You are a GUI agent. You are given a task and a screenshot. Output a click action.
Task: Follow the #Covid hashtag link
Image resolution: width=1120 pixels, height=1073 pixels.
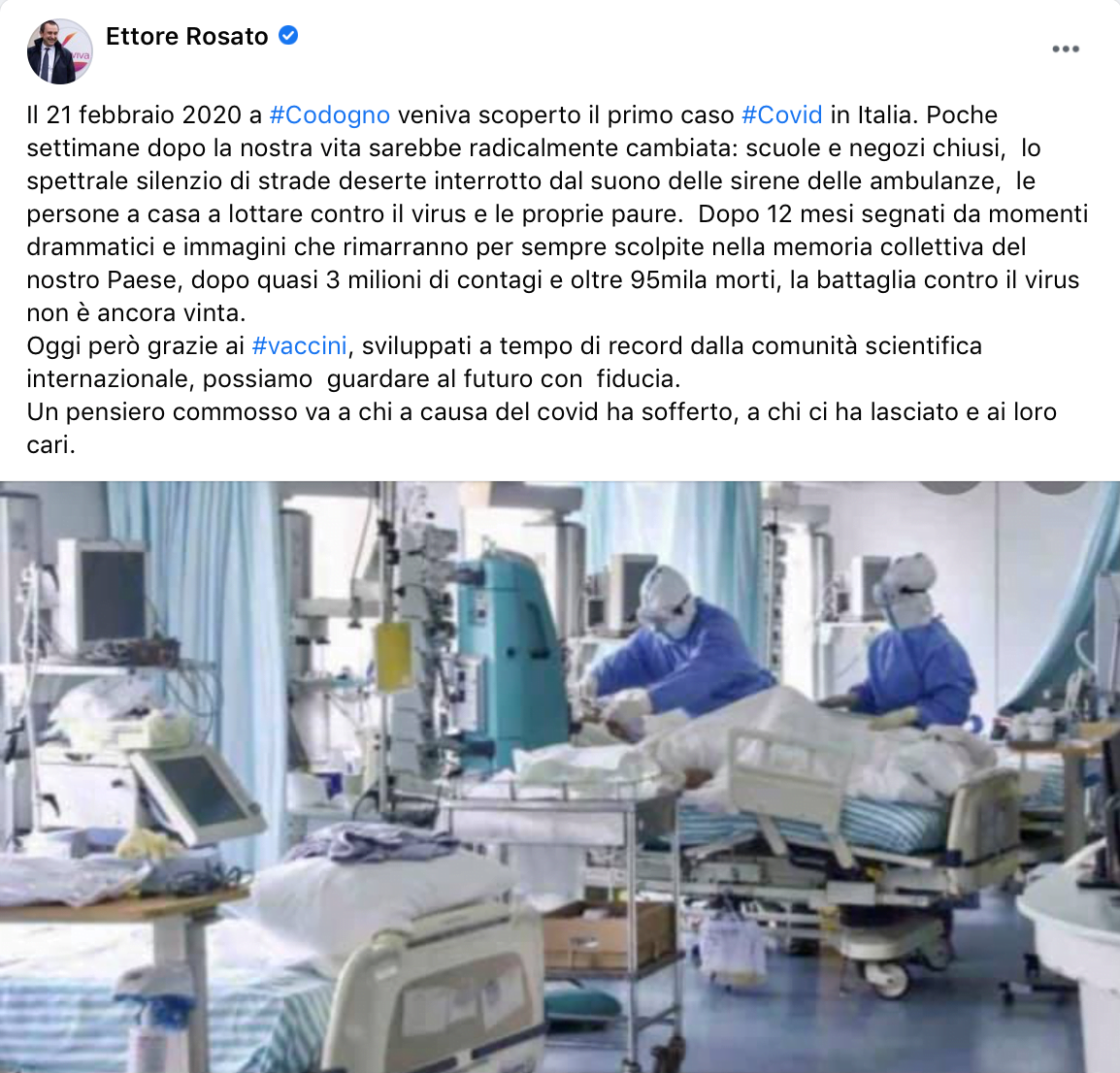coord(781,114)
